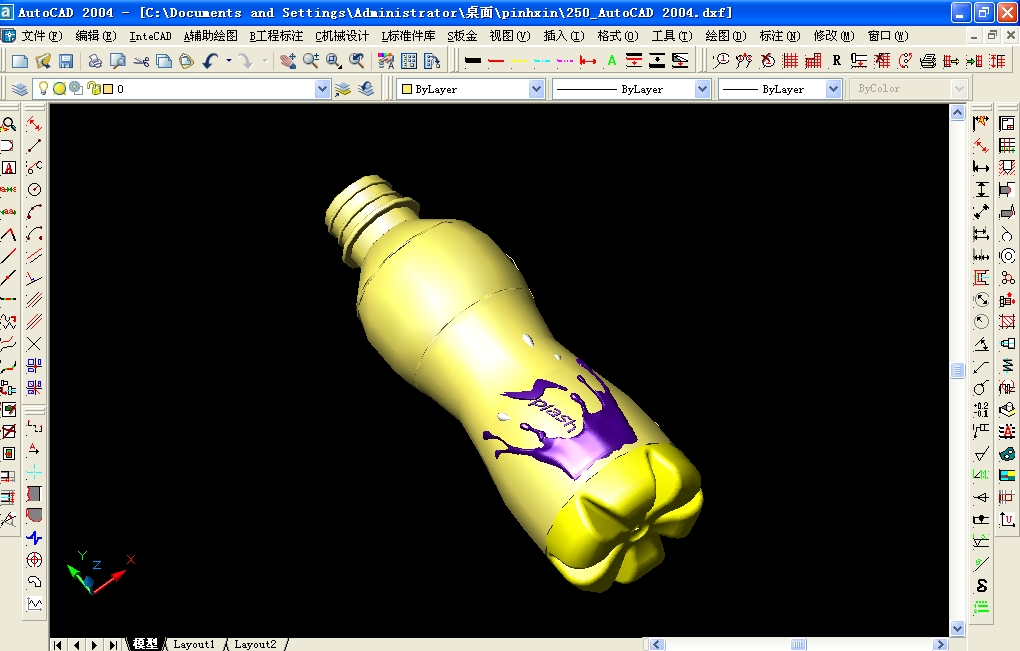This screenshot has height=651, width=1020.
Task: Click the red target center-mark icon
Action: 34,560
